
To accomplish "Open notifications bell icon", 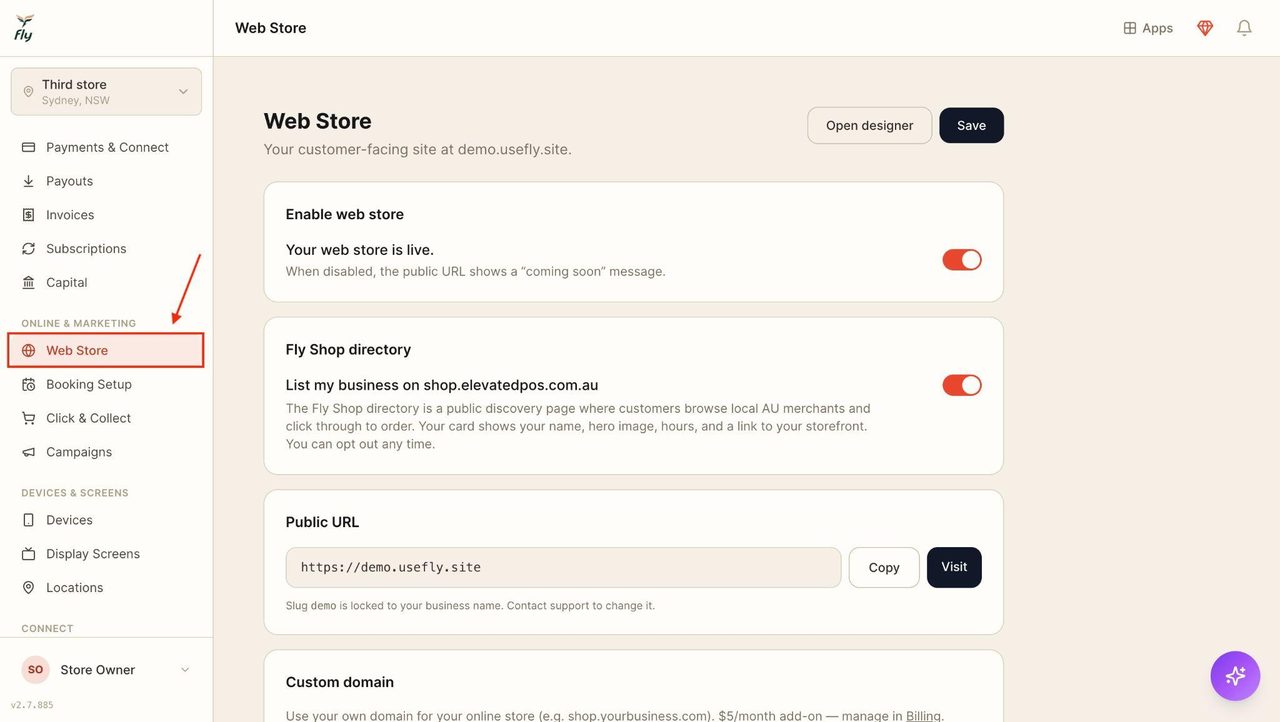I will [x=1244, y=28].
